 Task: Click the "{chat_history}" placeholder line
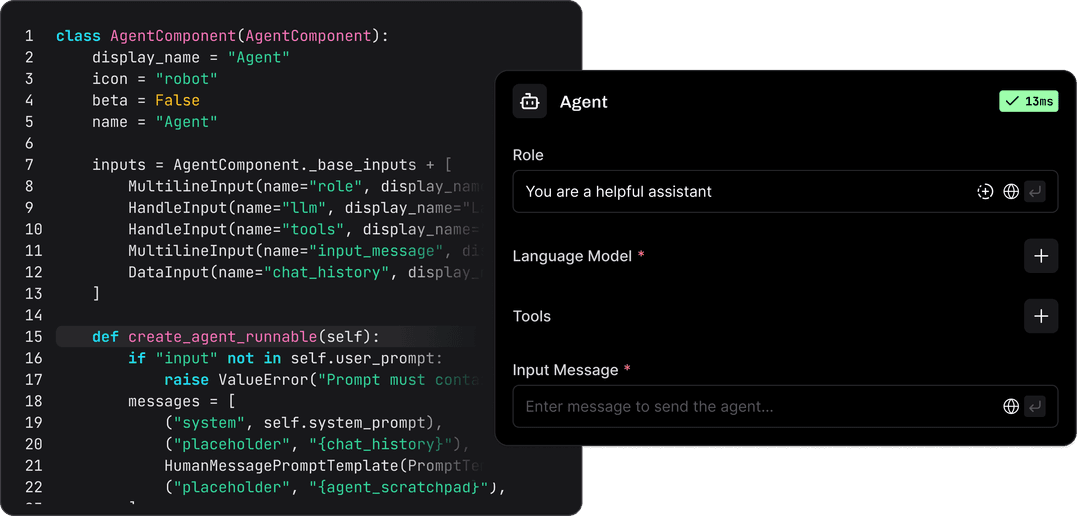pos(317,444)
